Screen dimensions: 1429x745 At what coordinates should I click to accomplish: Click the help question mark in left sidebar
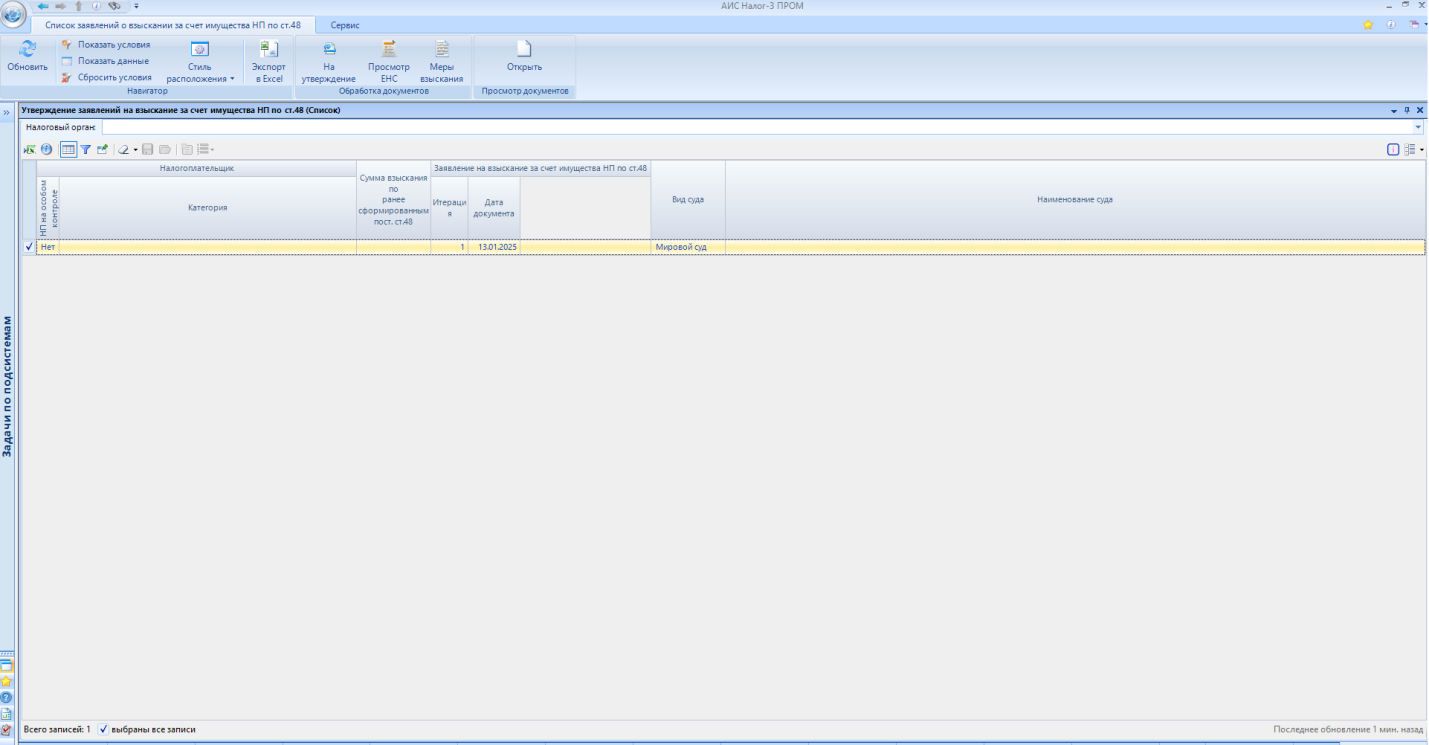[x=7, y=697]
